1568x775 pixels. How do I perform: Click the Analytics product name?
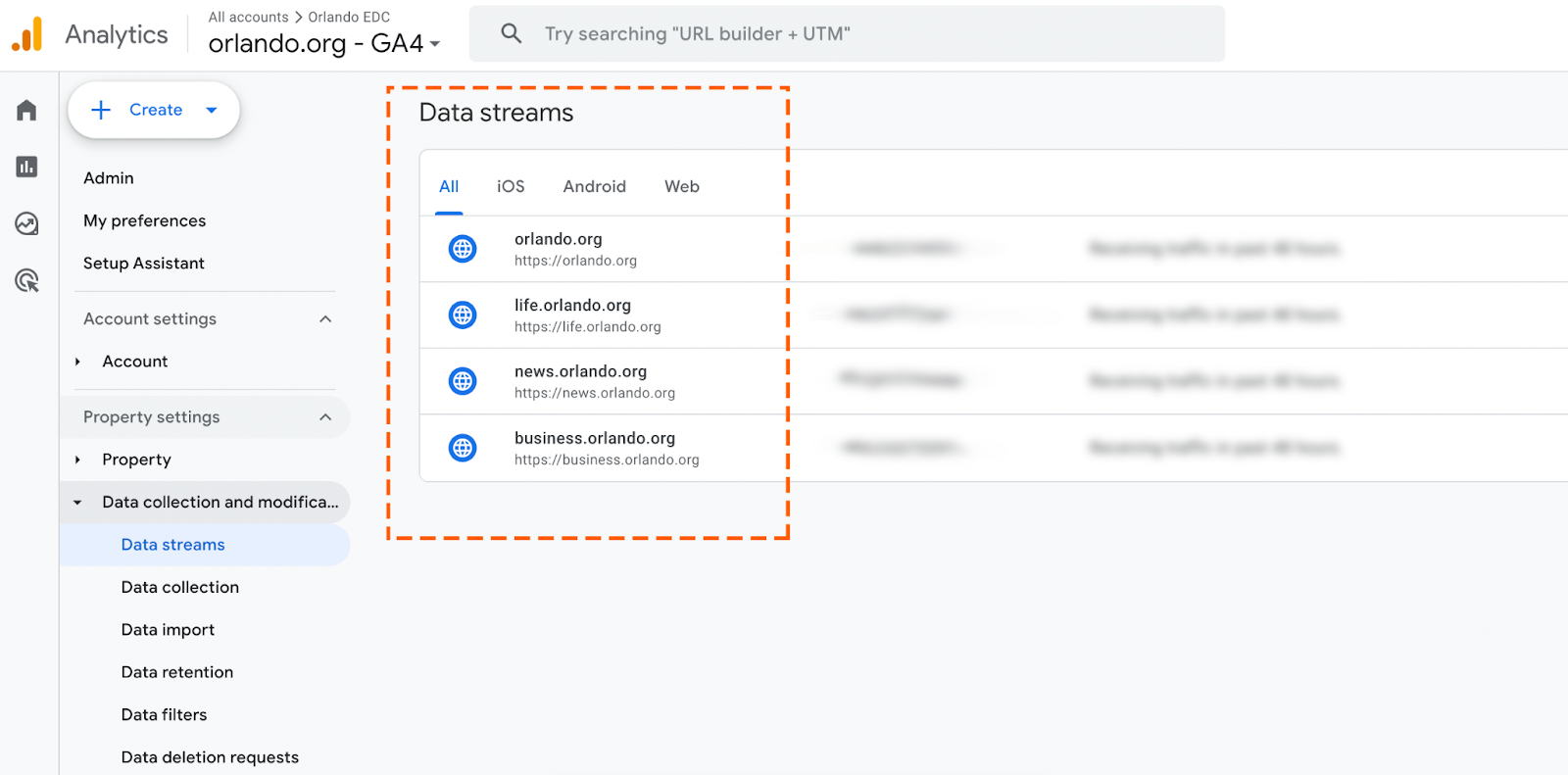117,34
